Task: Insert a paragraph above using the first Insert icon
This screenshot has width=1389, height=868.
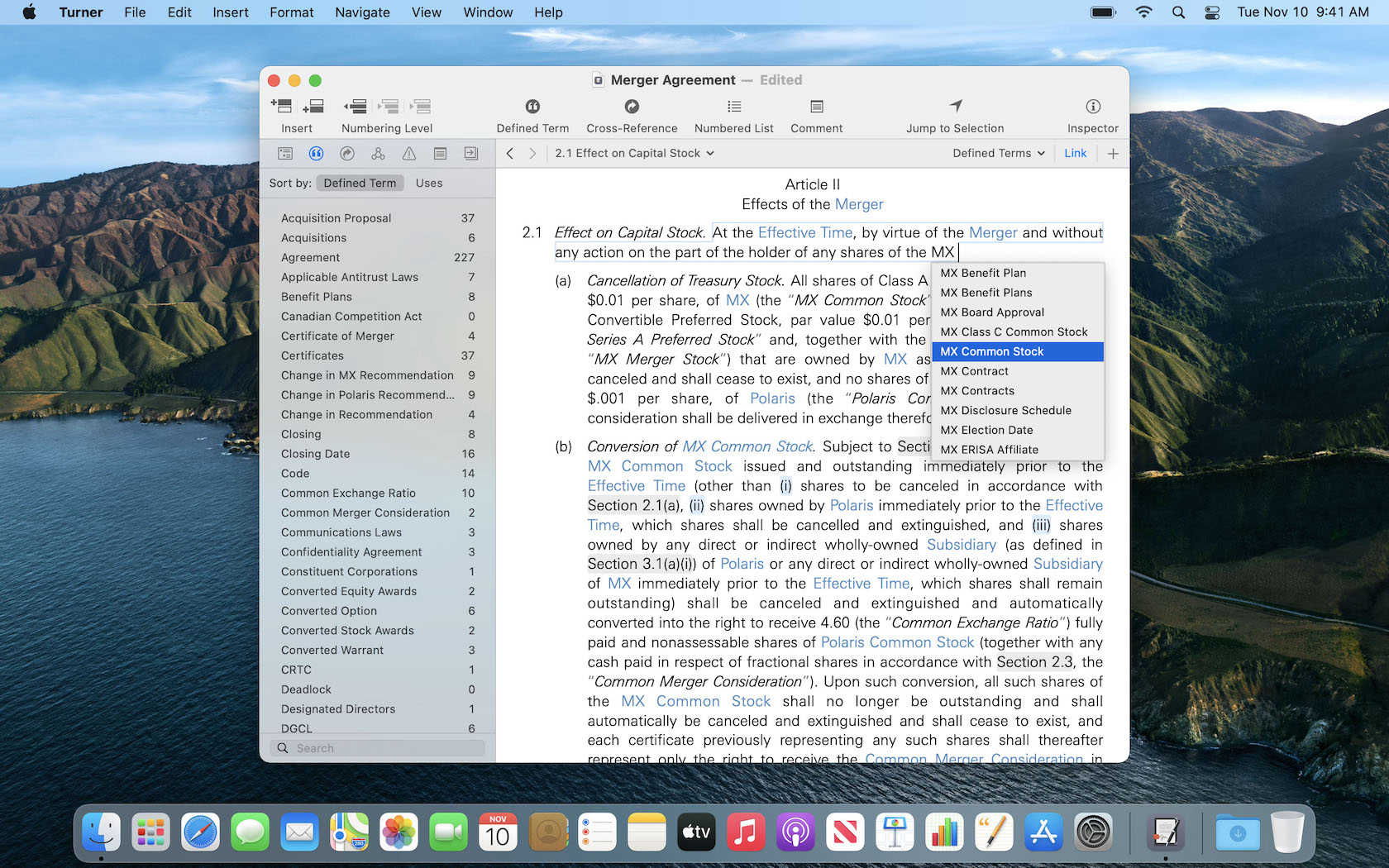Action: (281, 106)
